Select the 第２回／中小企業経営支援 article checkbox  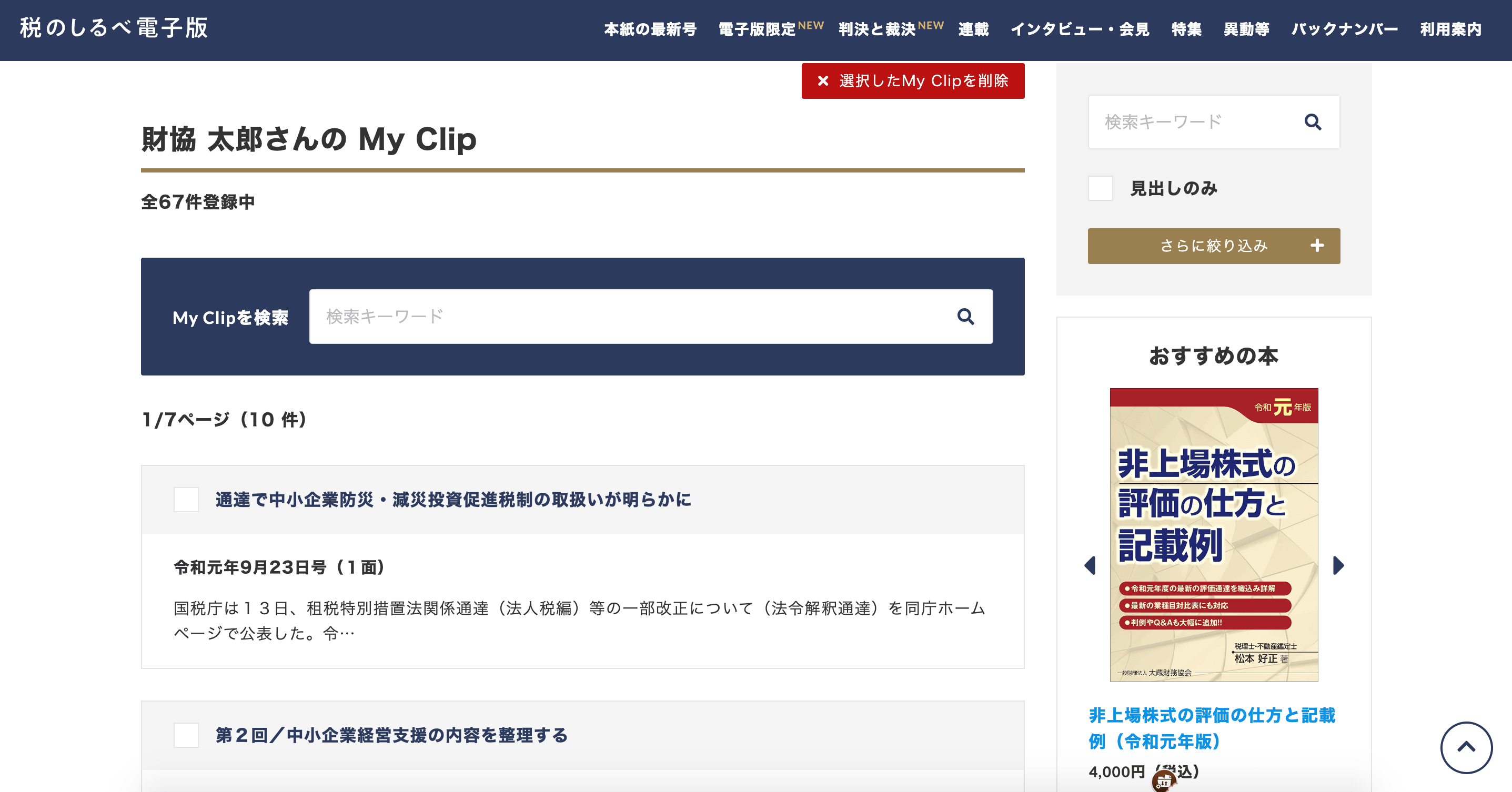(x=186, y=735)
